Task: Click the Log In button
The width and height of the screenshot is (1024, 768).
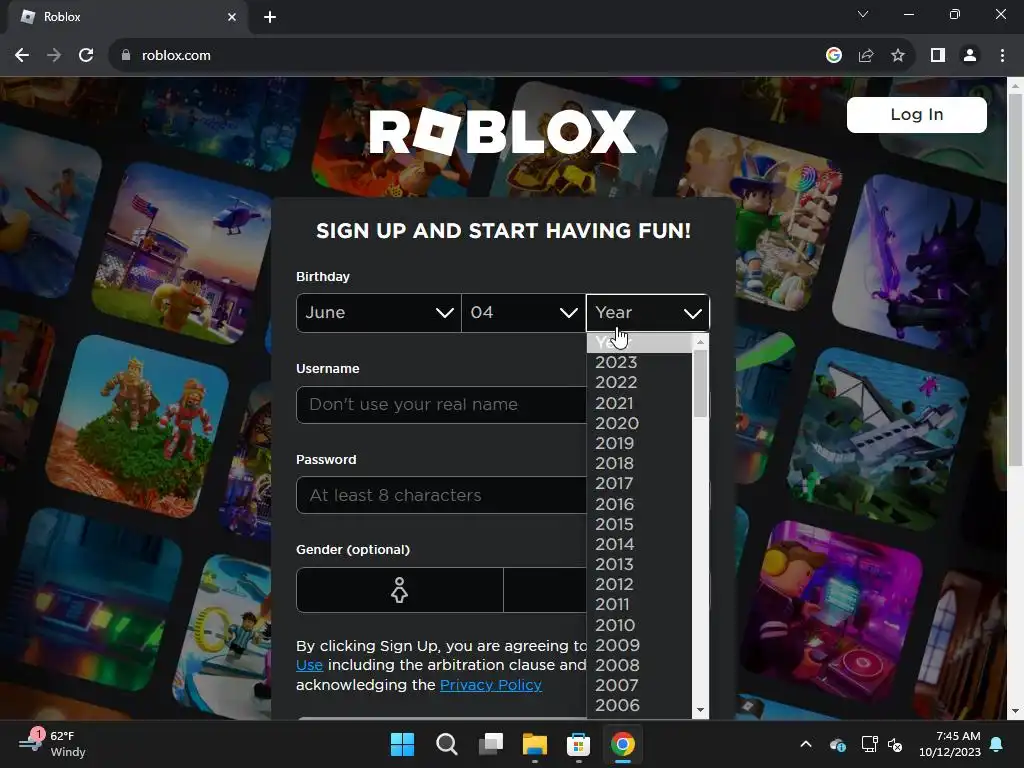Action: click(x=916, y=115)
